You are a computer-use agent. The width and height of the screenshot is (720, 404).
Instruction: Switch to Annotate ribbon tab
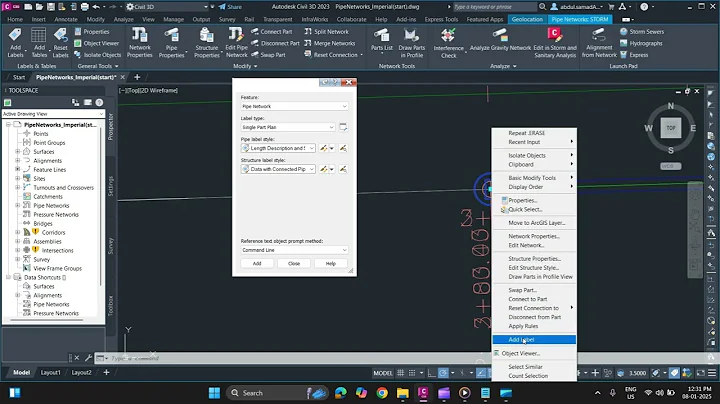coord(66,19)
